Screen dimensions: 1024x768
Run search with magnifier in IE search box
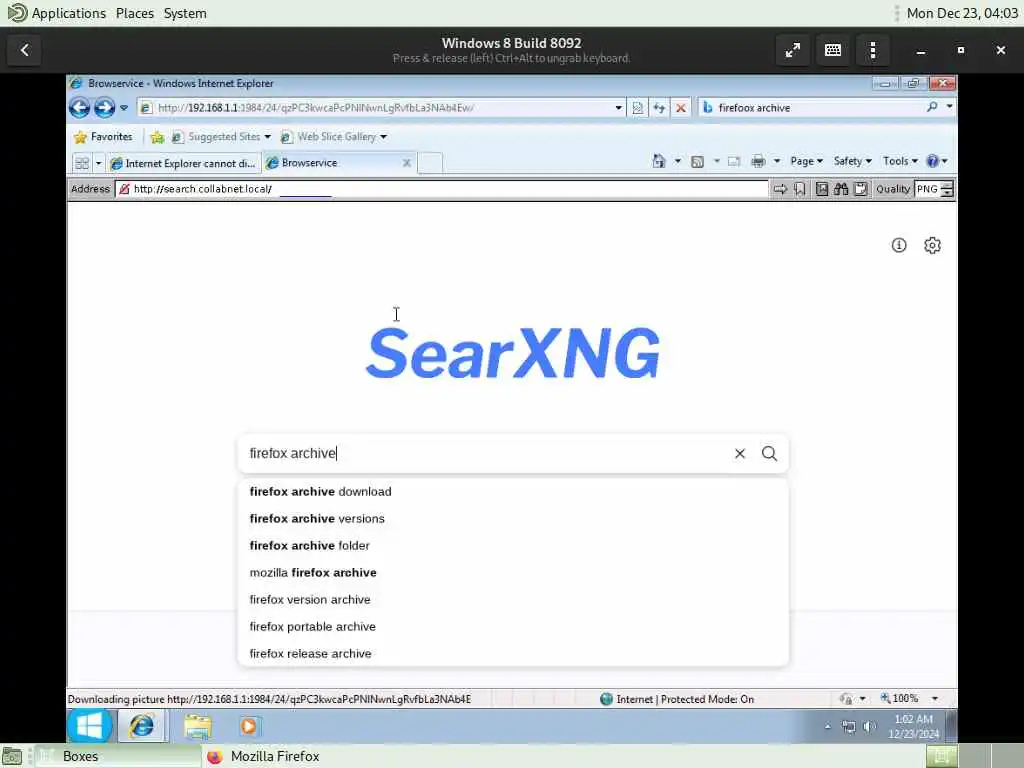(932, 107)
